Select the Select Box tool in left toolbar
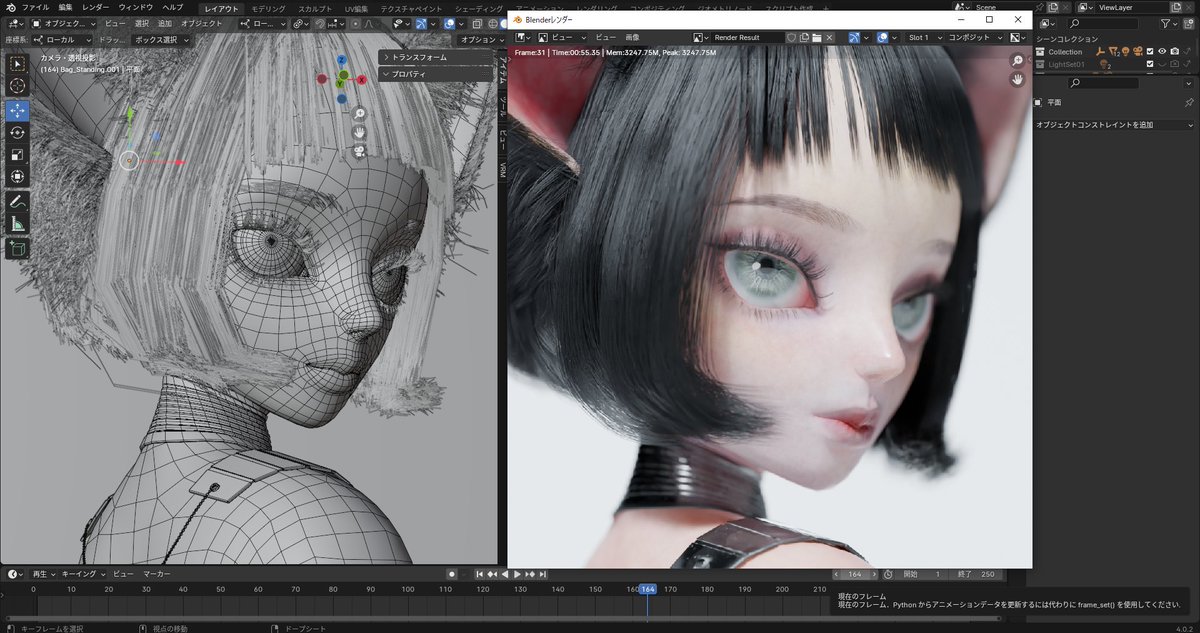The width and height of the screenshot is (1200, 633). 17,64
